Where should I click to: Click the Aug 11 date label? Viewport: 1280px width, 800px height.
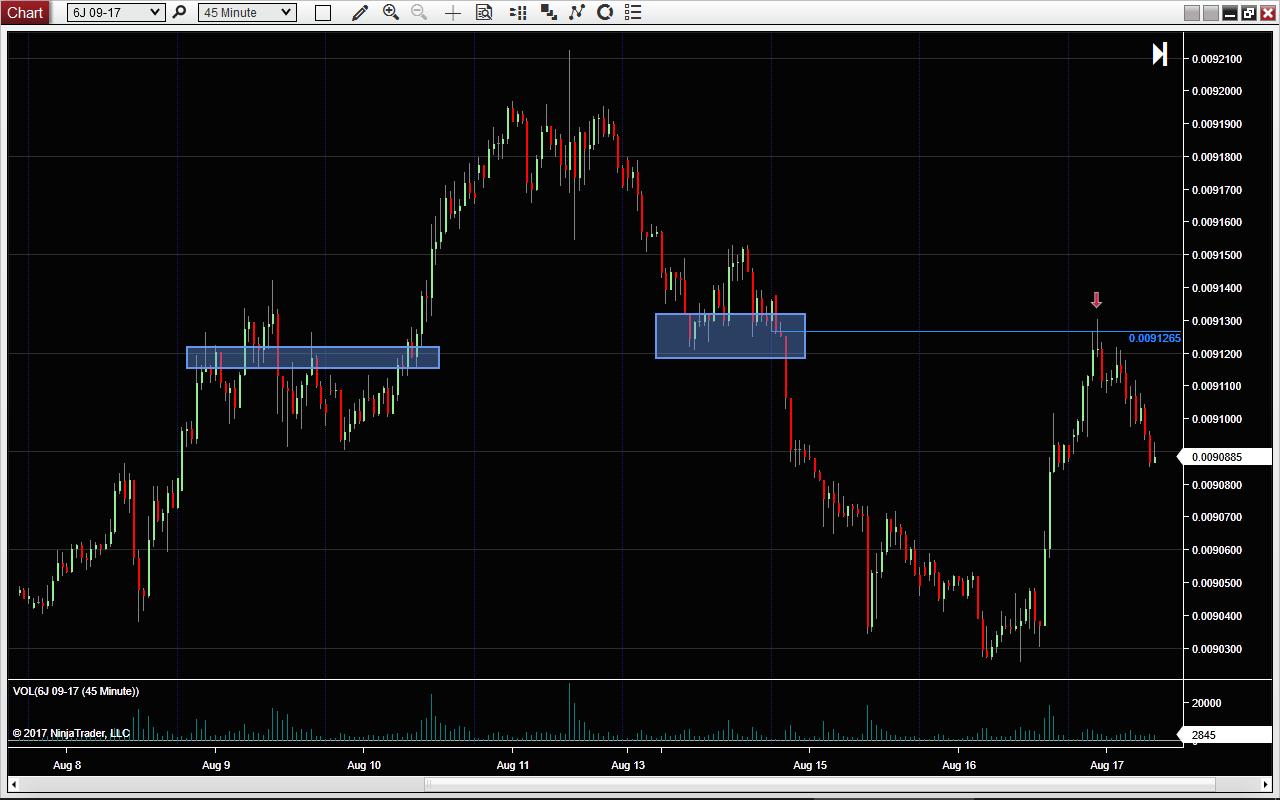[513, 765]
